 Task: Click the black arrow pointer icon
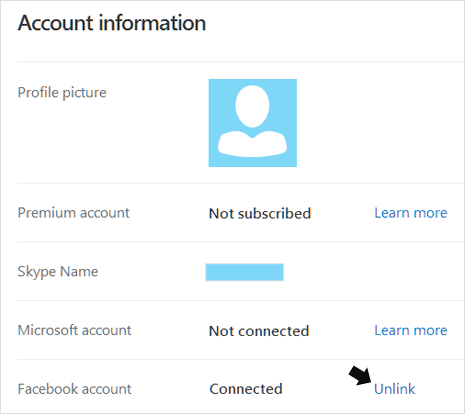point(360,376)
